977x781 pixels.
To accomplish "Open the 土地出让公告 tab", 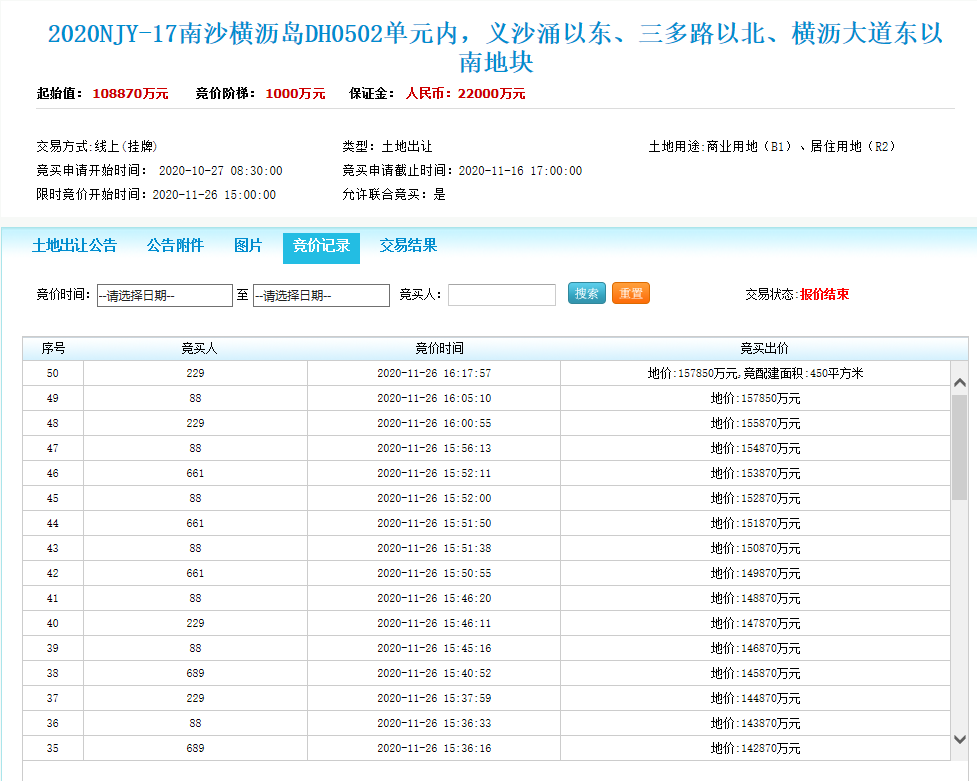I will 74,246.
